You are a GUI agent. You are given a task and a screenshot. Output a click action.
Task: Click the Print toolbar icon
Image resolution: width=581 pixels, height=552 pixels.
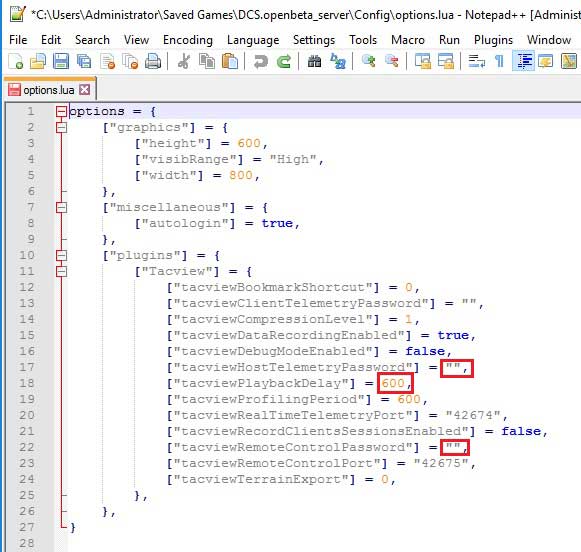[153, 61]
